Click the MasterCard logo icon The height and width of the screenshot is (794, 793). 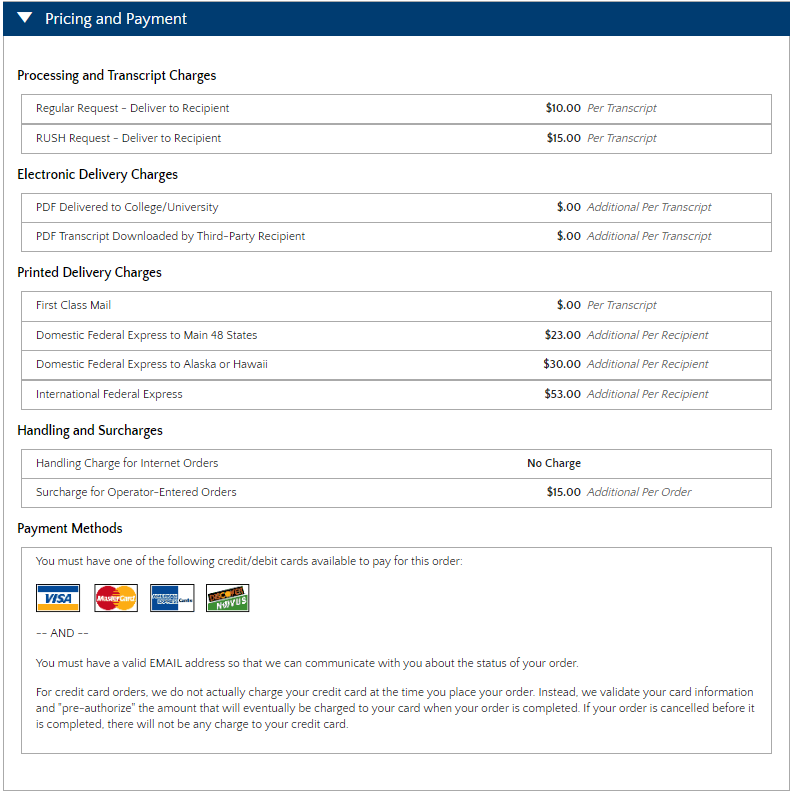(x=116, y=598)
